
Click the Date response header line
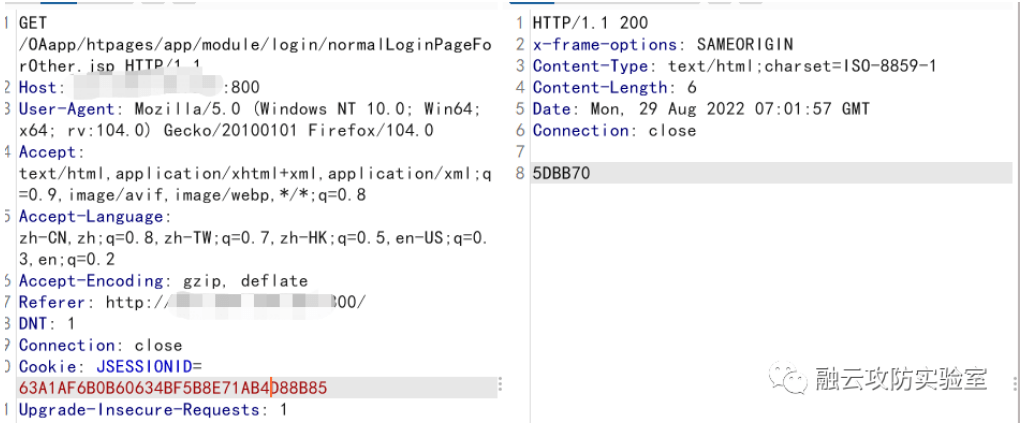click(701, 109)
